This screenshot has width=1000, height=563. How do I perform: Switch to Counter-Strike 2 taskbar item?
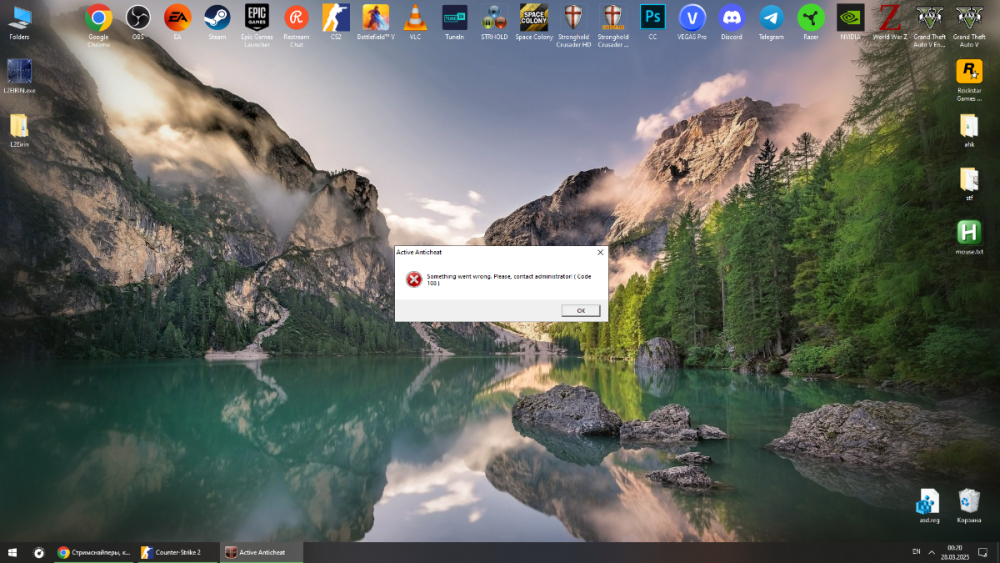pyautogui.click(x=176, y=552)
